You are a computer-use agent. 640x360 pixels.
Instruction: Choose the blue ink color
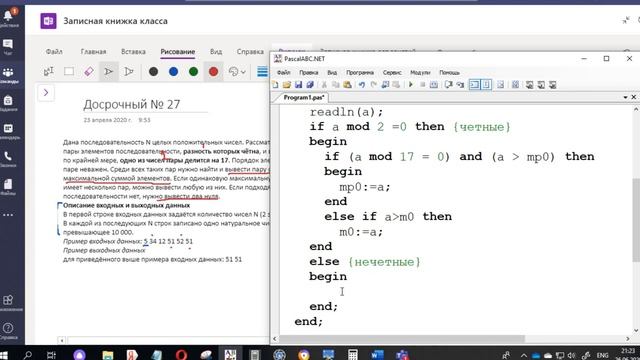(x=173, y=71)
